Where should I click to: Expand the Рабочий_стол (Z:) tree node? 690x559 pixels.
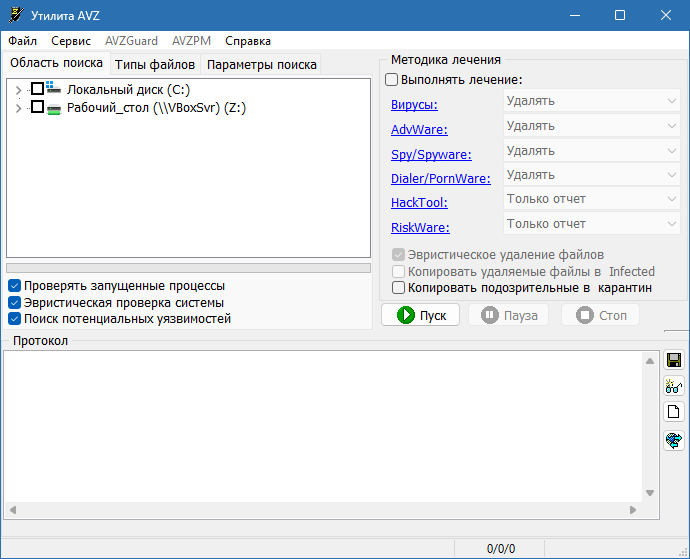tap(18, 108)
